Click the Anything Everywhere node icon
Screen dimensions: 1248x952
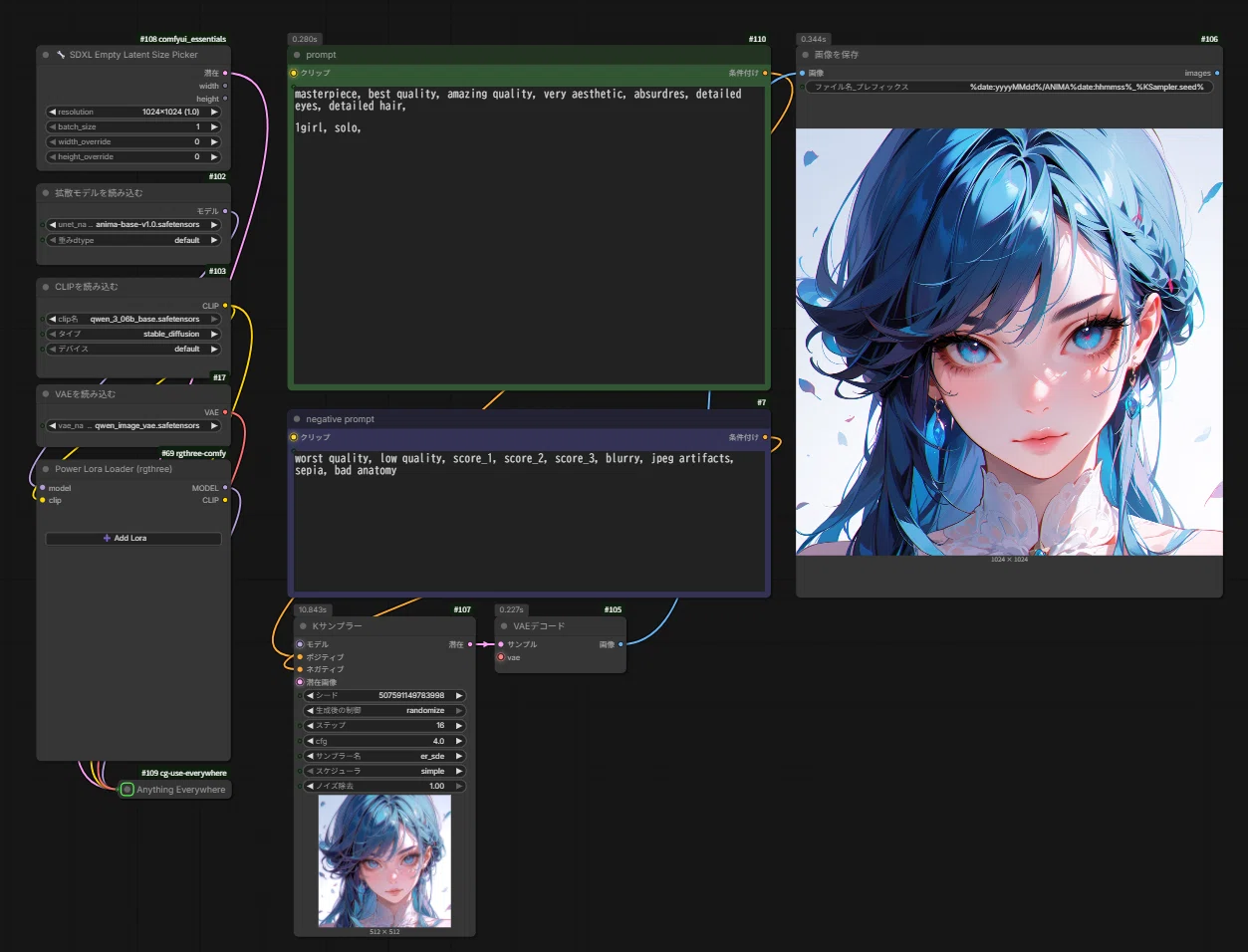[x=126, y=790]
